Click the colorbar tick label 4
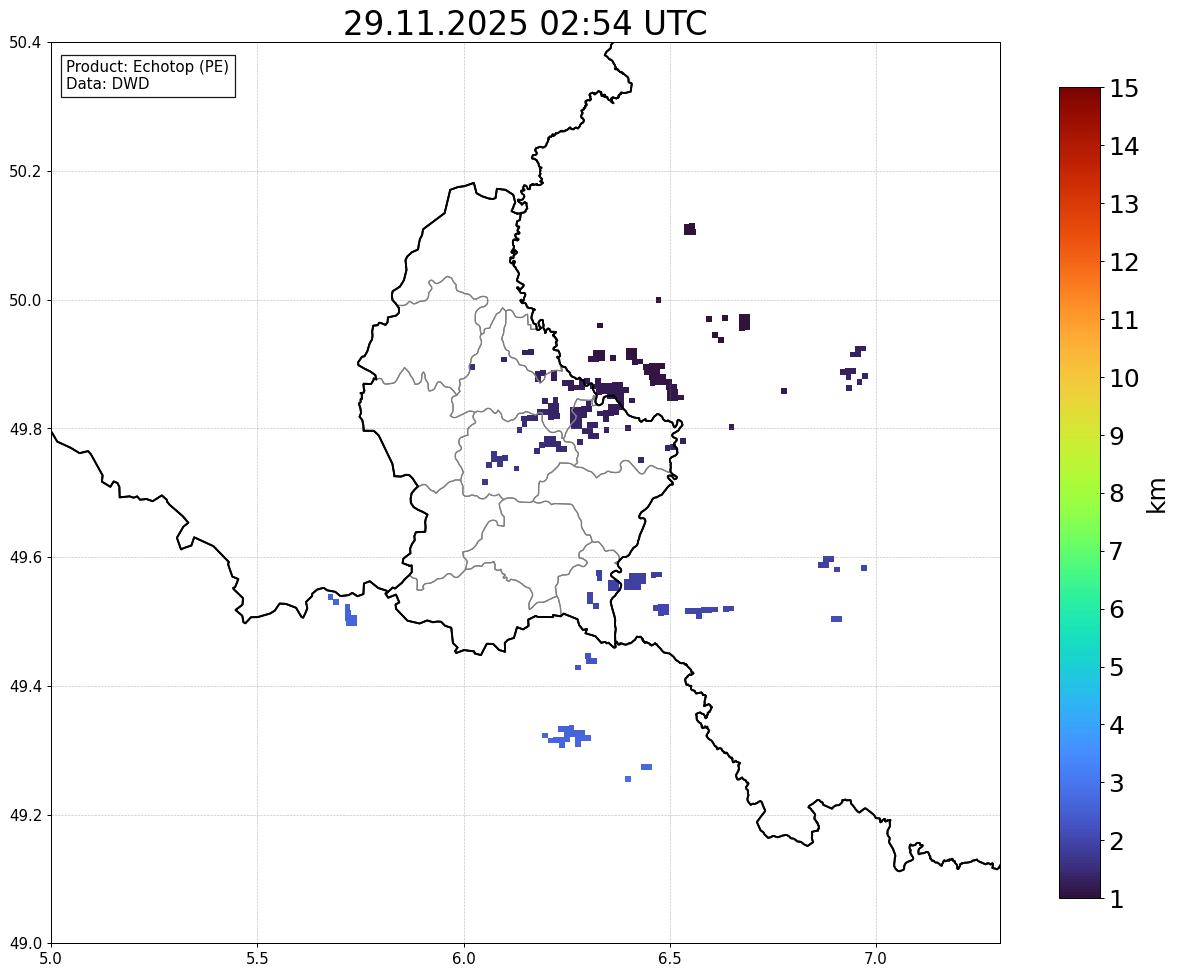Image resolution: width=1178 pixels, height=976 pixels. coord(1117,725)
